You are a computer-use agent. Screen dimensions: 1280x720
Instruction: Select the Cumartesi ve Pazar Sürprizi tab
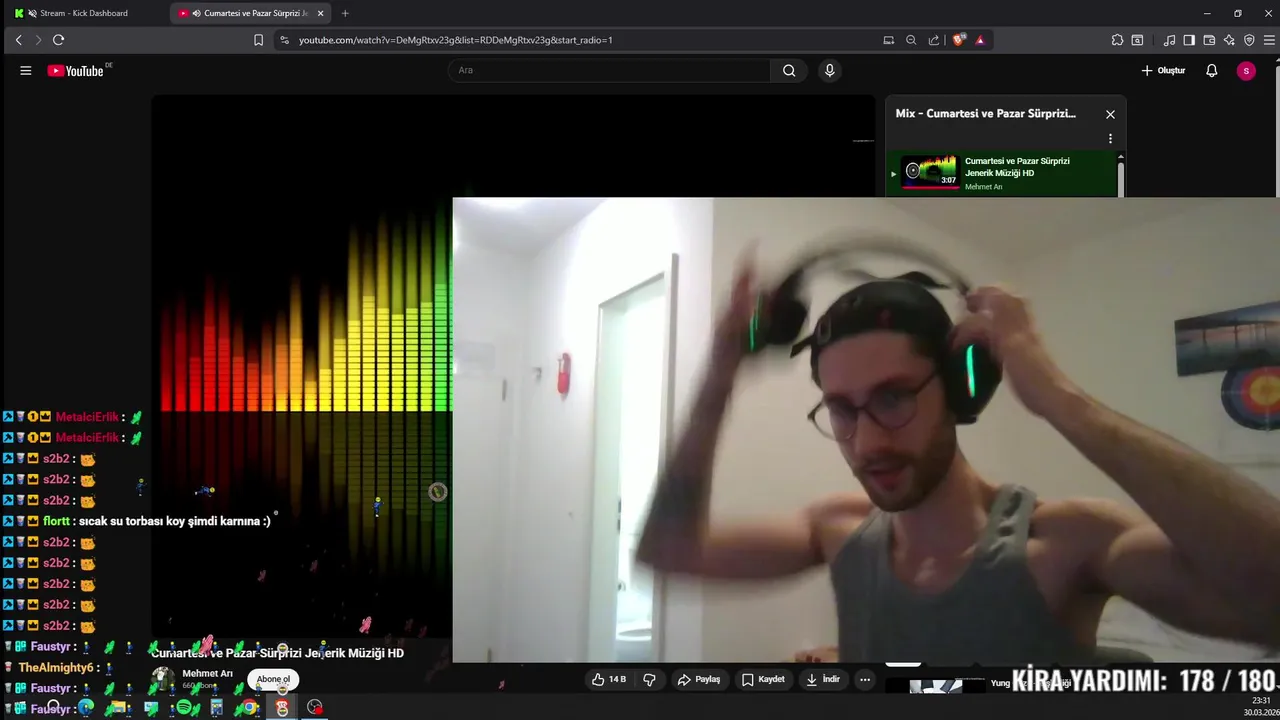[250, 13]
